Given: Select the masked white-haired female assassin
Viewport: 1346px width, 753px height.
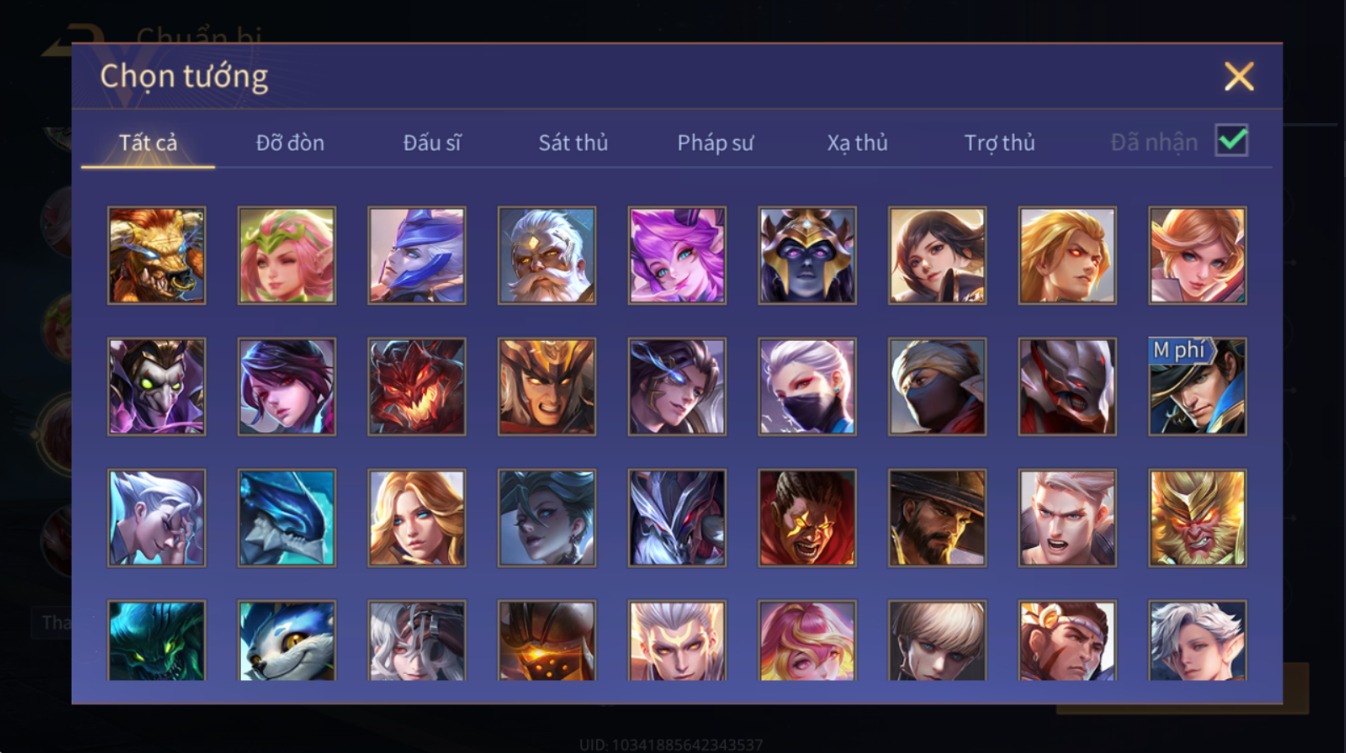Looking at the screenshot, I should coord(807,387).
